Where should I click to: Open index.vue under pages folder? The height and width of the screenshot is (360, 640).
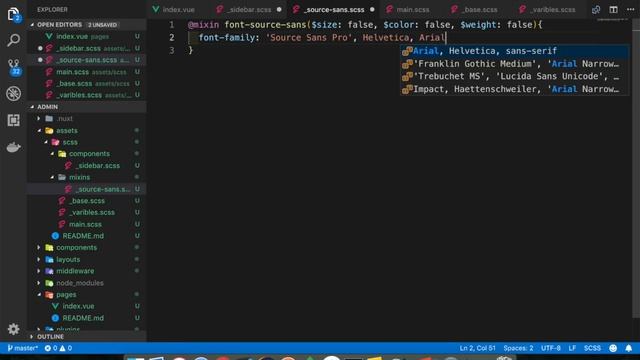click(86, 306)
